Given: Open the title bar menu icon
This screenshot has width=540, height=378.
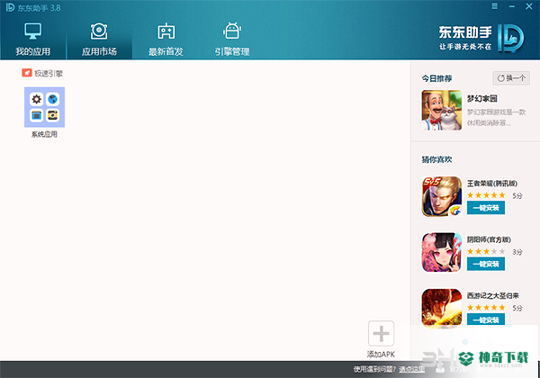Looking at the screenshot, I should click(x=495, y=6).
